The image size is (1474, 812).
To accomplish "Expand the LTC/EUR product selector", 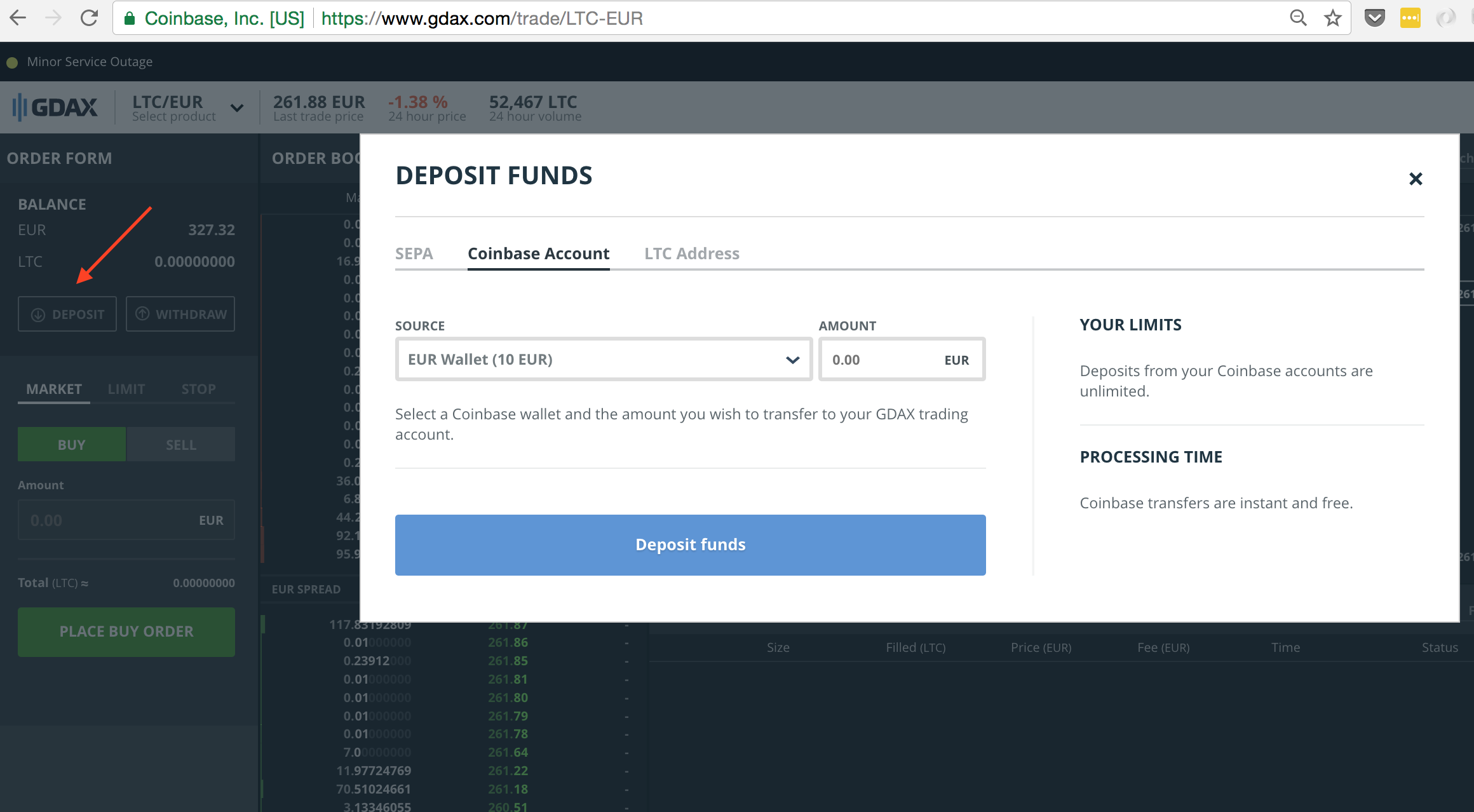I will coord(237,108).
